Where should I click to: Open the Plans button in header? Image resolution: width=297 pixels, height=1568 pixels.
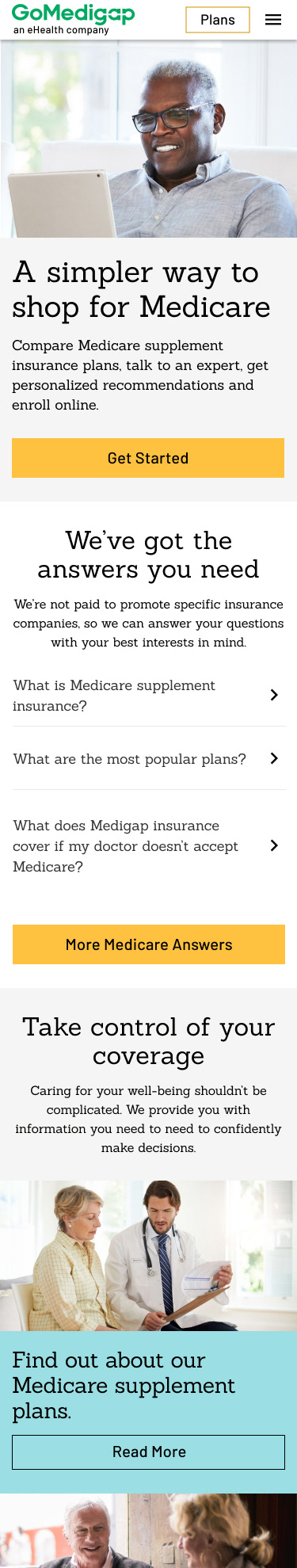point(218,20)
